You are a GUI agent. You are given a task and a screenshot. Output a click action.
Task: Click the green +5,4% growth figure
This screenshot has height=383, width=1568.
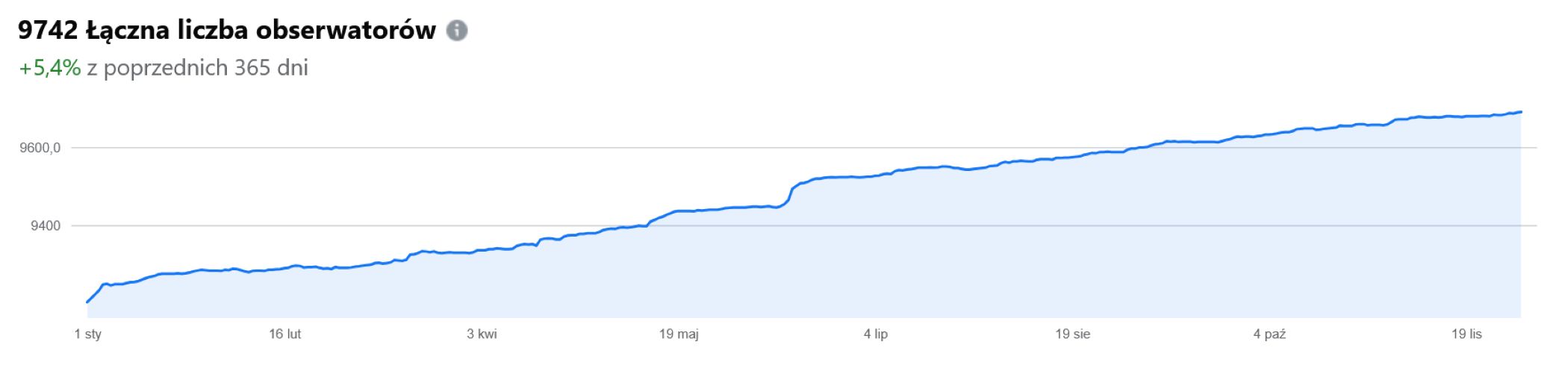(x=49, y=68)
